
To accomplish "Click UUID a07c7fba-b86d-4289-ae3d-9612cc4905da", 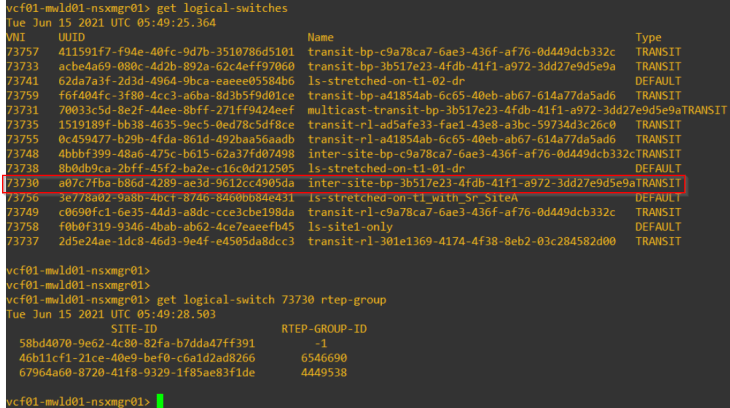I will (176, 183).
